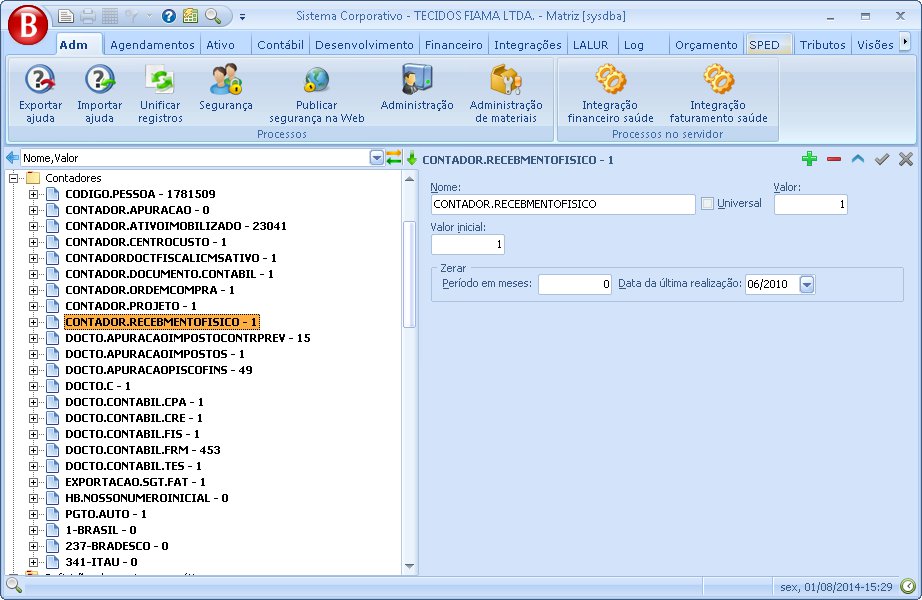The height and width of the screenshot is (600, 922).
Task: Click the Período em meses field
Action: point(575,285)
